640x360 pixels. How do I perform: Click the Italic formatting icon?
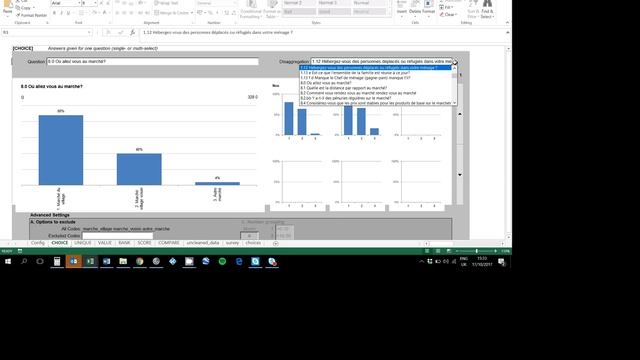61,13
